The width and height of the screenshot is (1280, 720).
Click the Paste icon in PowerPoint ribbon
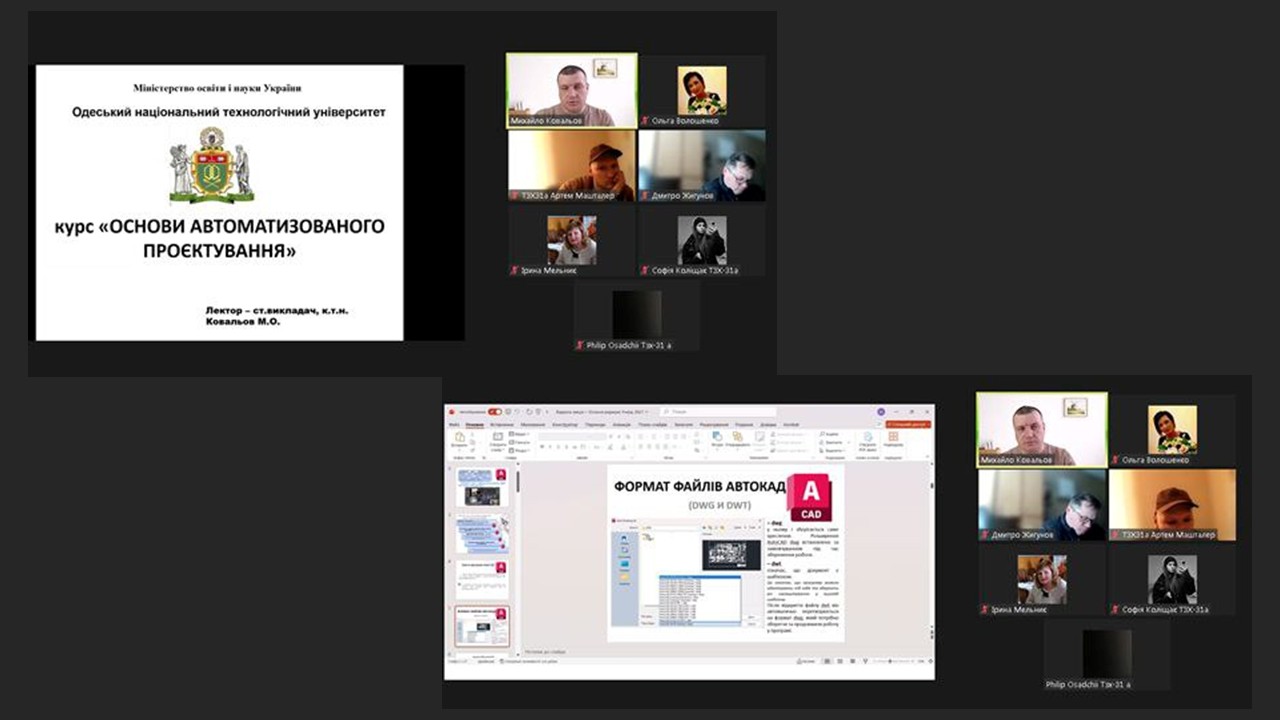[460, 438]
